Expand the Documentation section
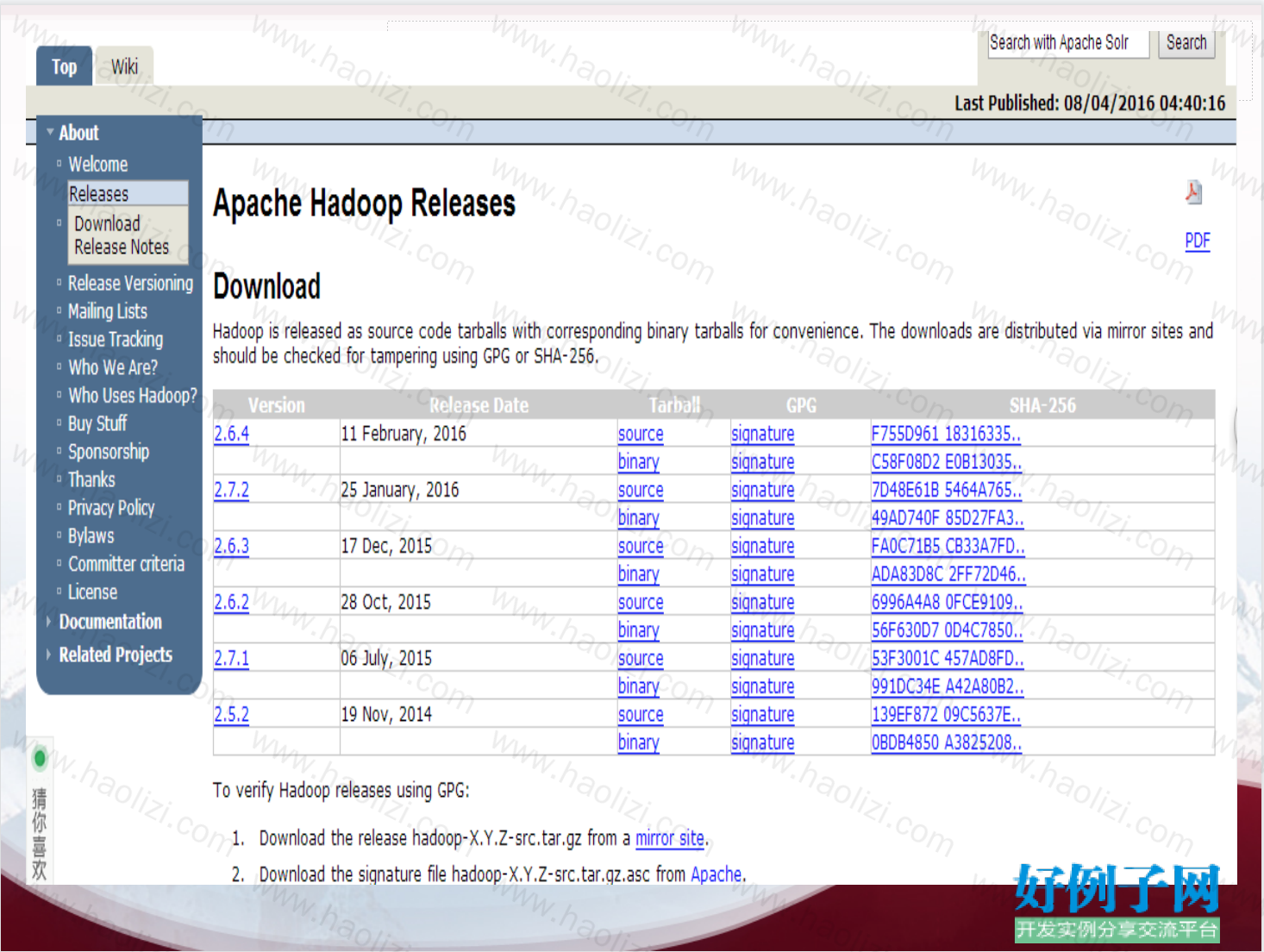This screenshot has height=952, width=1264. [110, 622]
